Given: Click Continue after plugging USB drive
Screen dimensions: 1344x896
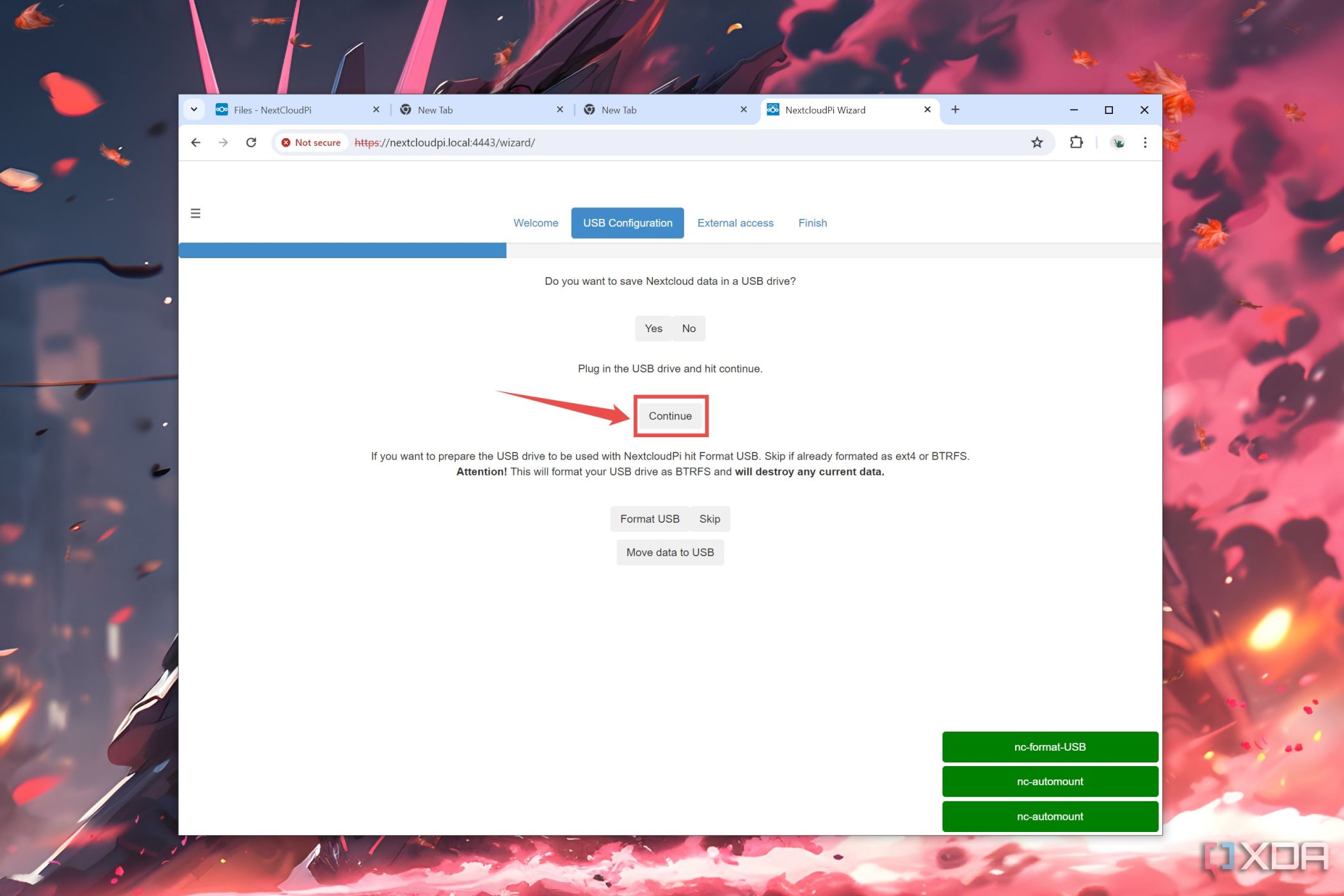Looking at the screenshot, I should [670, 415].
